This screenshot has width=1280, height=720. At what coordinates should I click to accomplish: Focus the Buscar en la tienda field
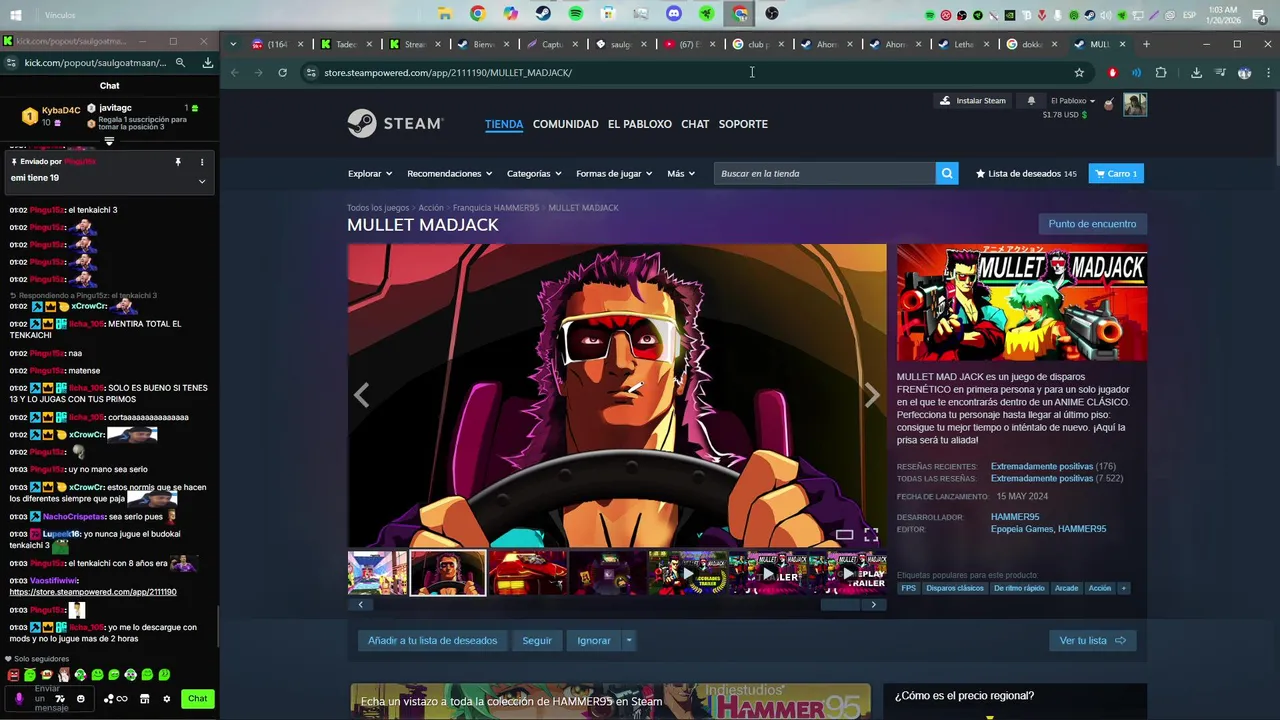(x=825, y=173)
